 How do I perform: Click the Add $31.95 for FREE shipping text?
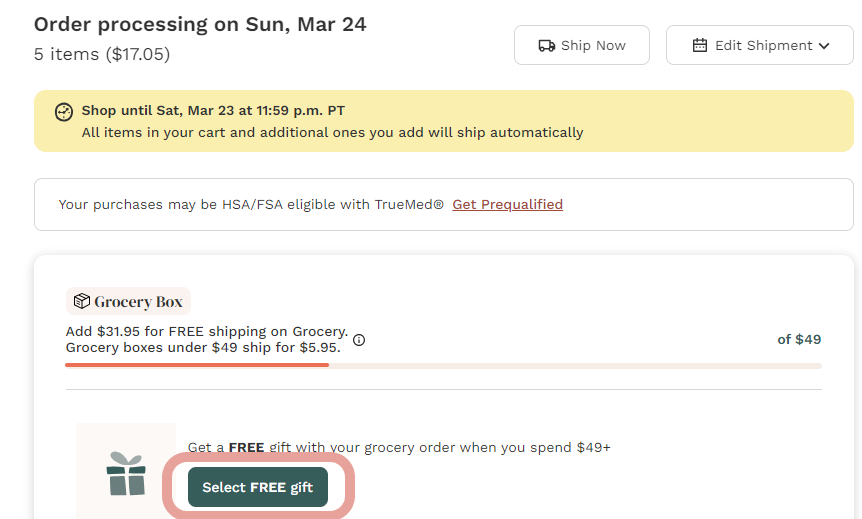[206, 332]
